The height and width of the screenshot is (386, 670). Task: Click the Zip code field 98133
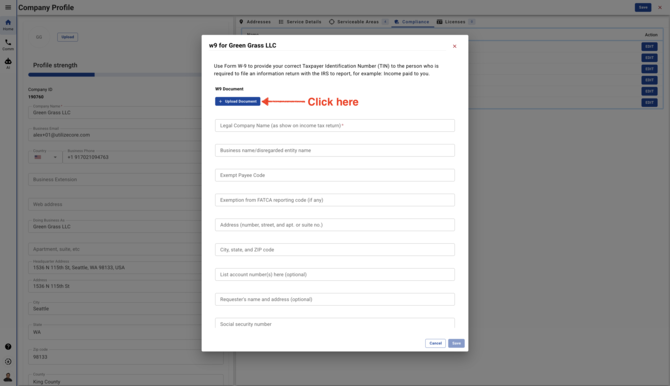click(x=126, y=357)
